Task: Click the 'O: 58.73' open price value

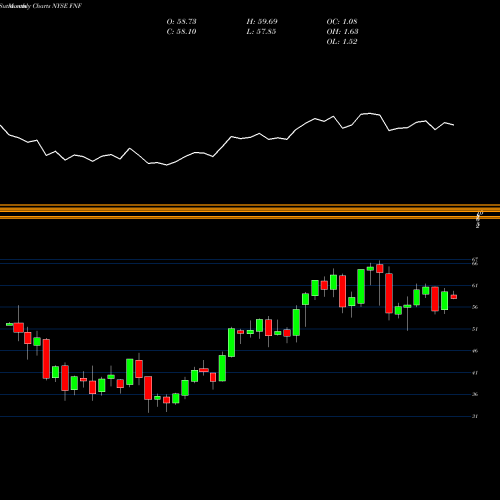Action: point(181,22)
